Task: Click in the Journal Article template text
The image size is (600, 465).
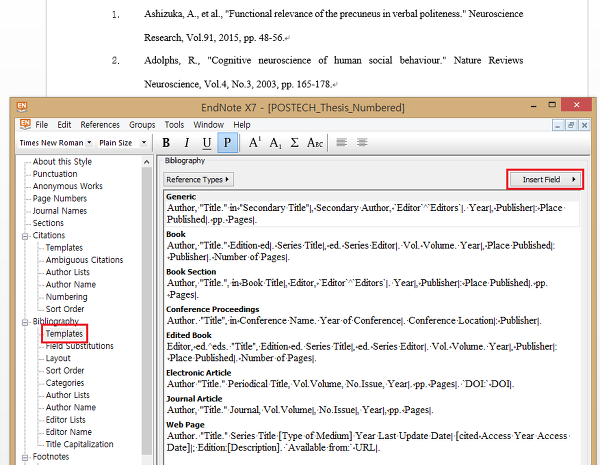Action: 300,410
